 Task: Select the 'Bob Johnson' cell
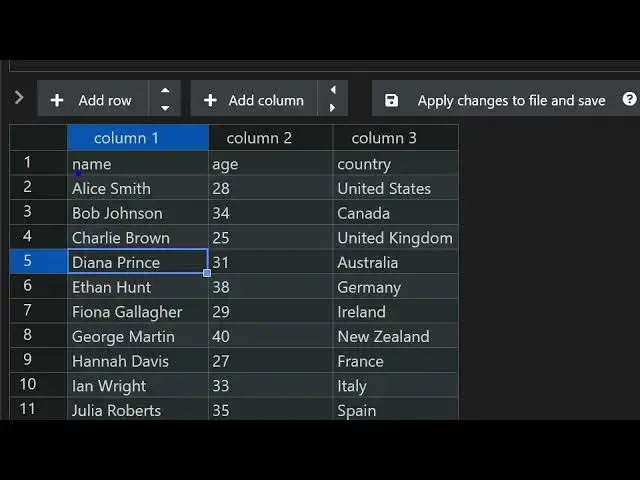138,213
